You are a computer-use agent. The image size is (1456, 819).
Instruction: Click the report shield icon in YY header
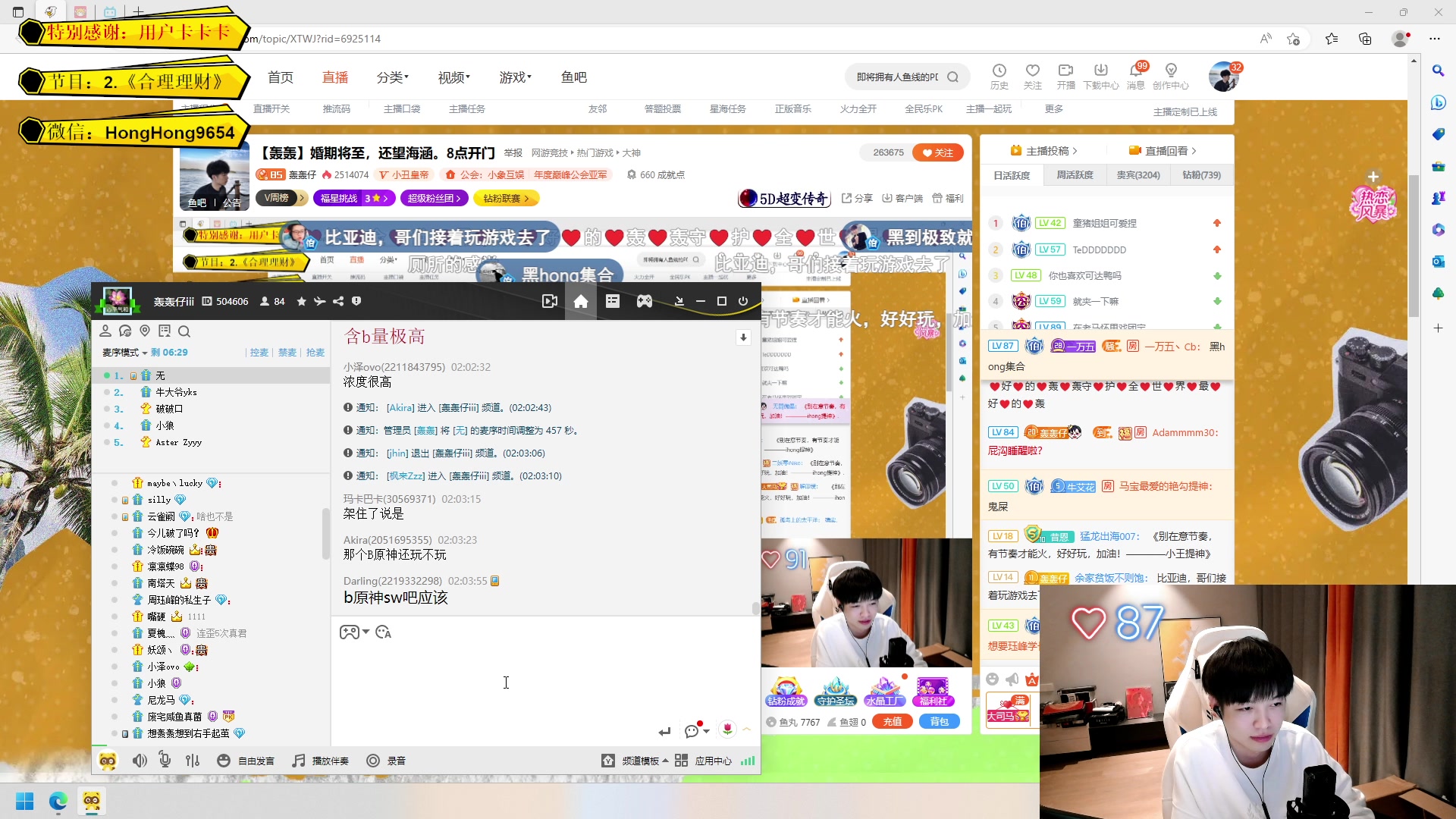click(x=356, y=301)
